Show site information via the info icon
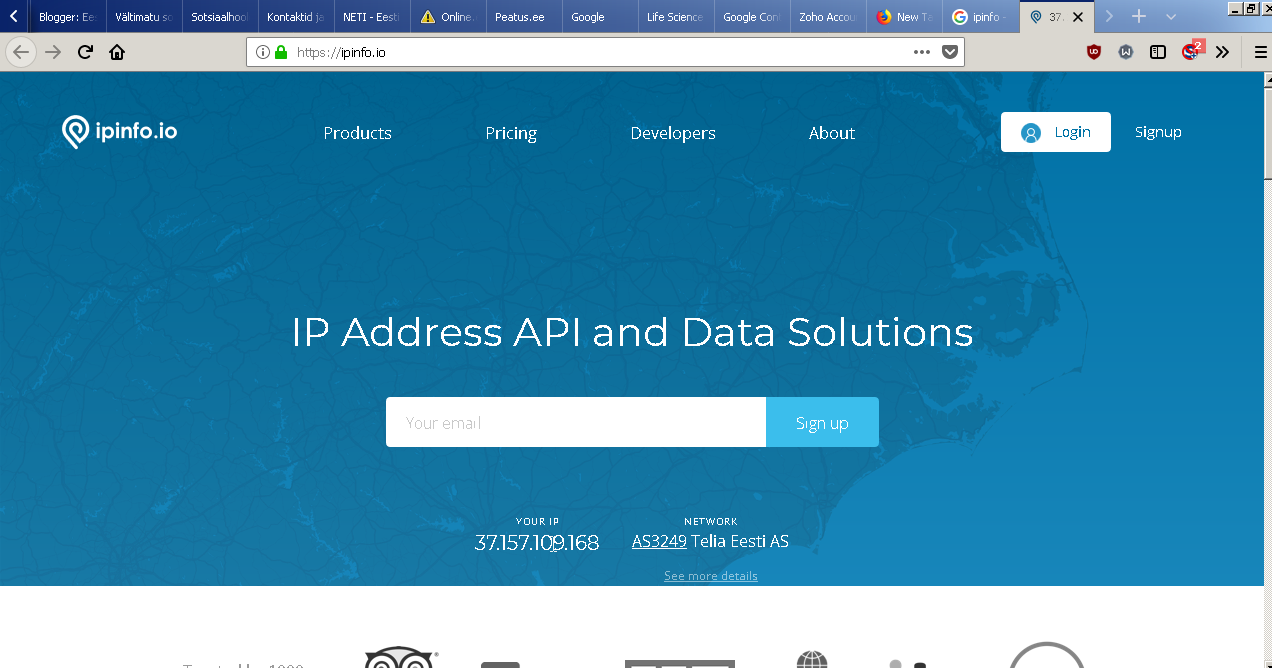Image resolution: width=1272 pixels, height=668 pixels. (x=263, y=52)
